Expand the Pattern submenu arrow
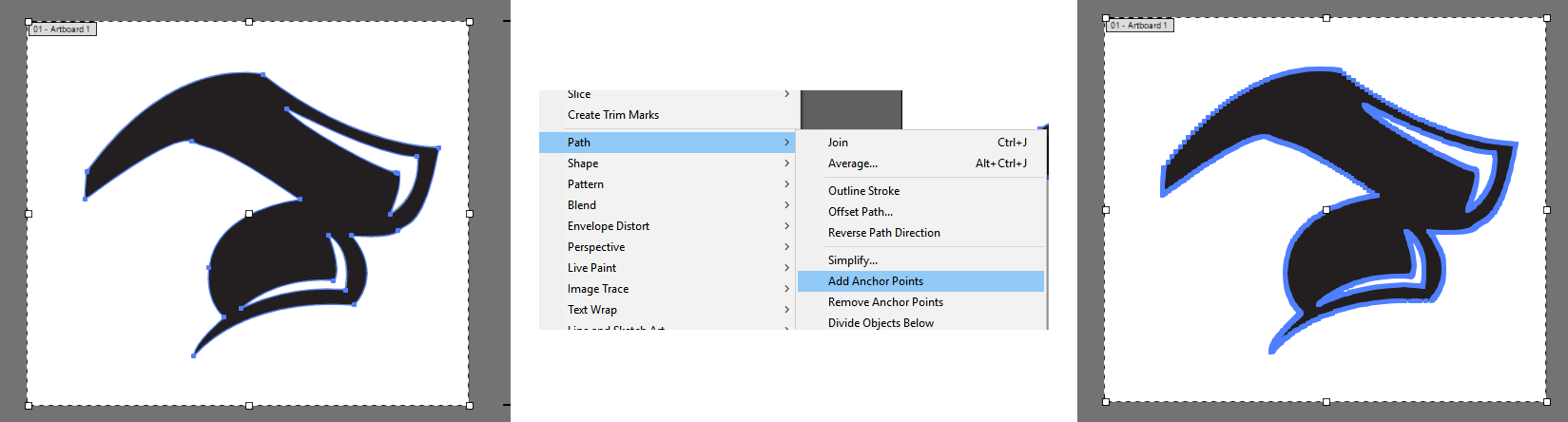 click(786, 184)
